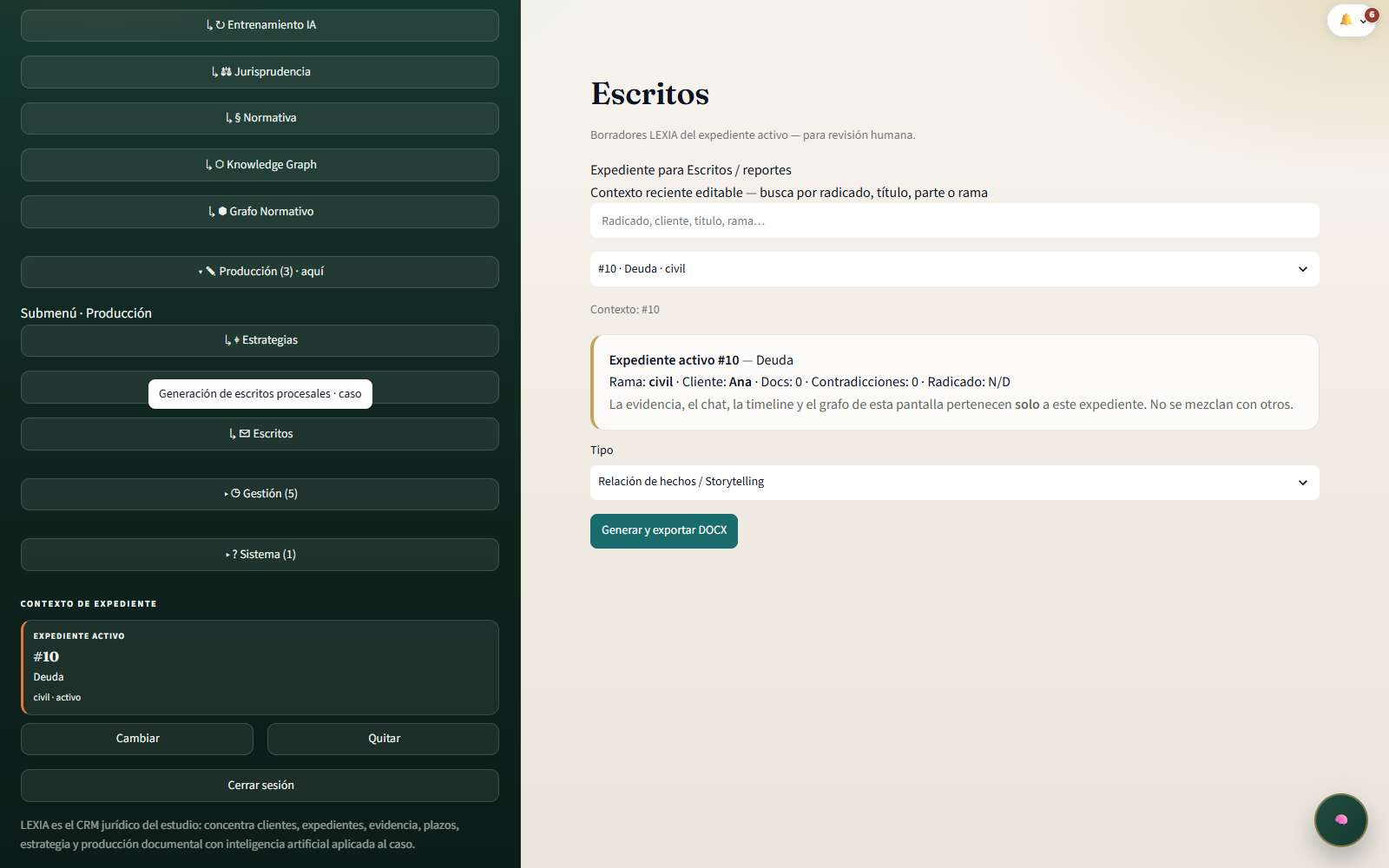Open the Normativa section

coord(260,118)
